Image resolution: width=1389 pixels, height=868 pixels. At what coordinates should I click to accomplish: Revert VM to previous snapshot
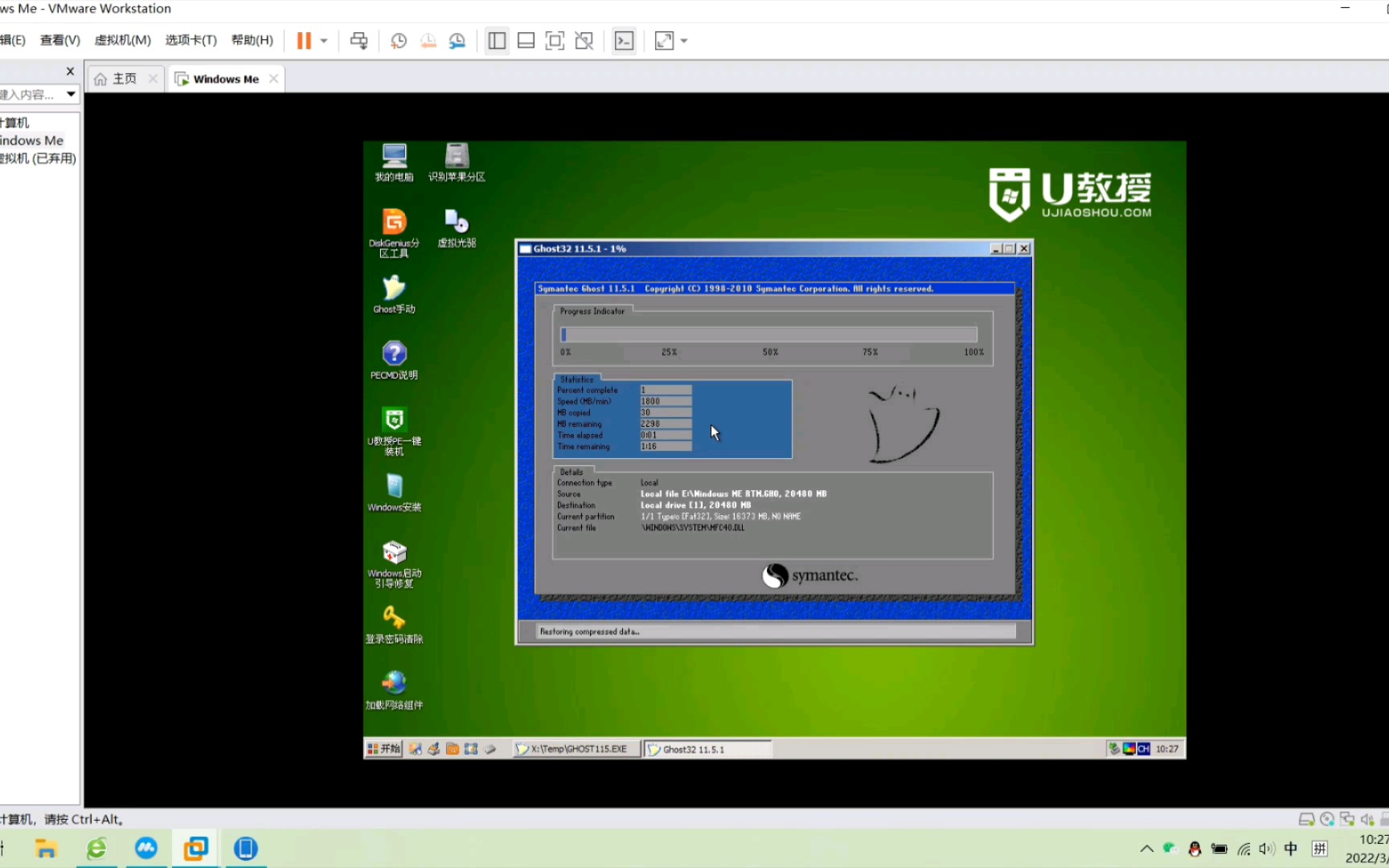pos(428,41)
